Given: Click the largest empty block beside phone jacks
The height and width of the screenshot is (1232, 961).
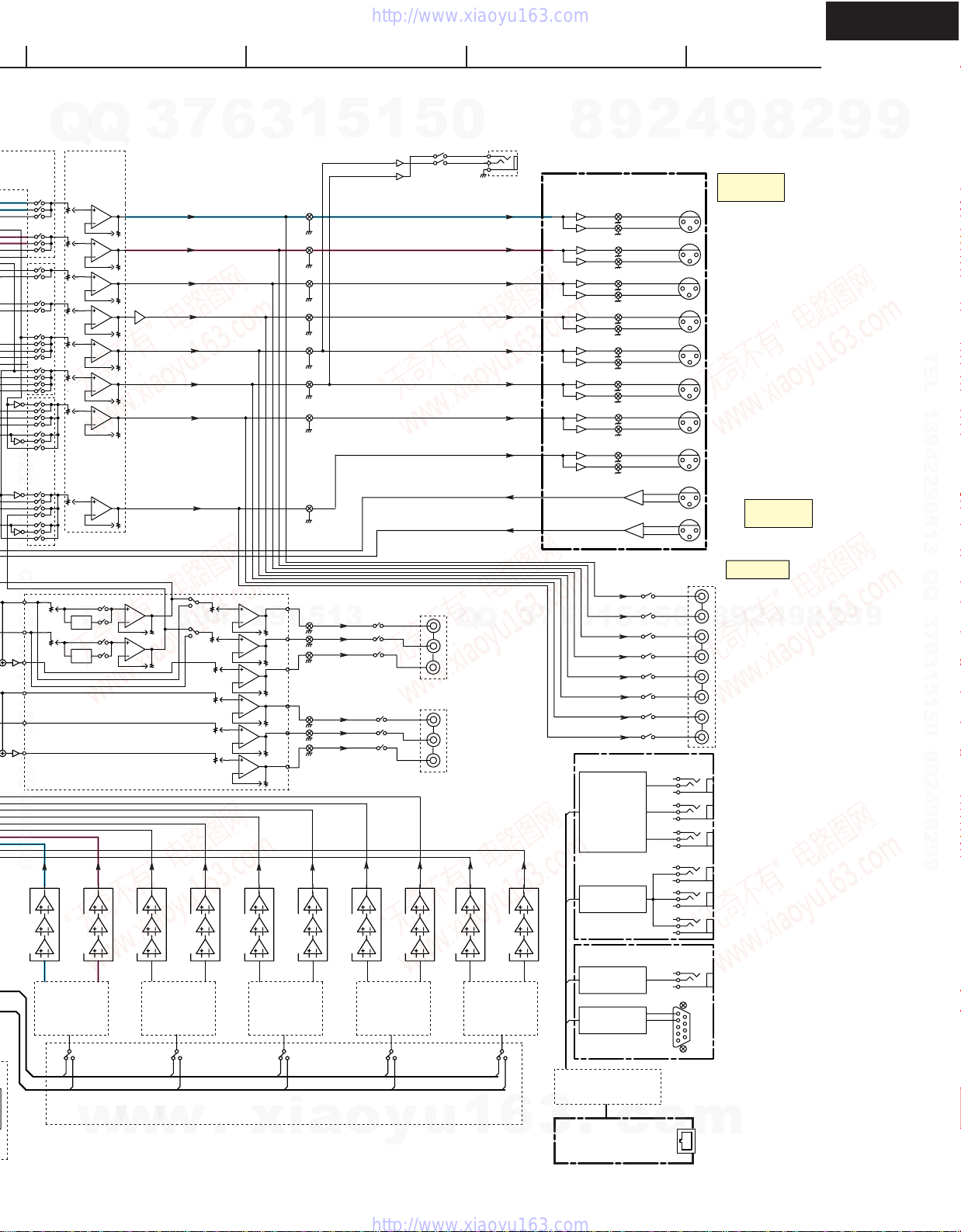Looking at the screenshot, I should (612, 812).
